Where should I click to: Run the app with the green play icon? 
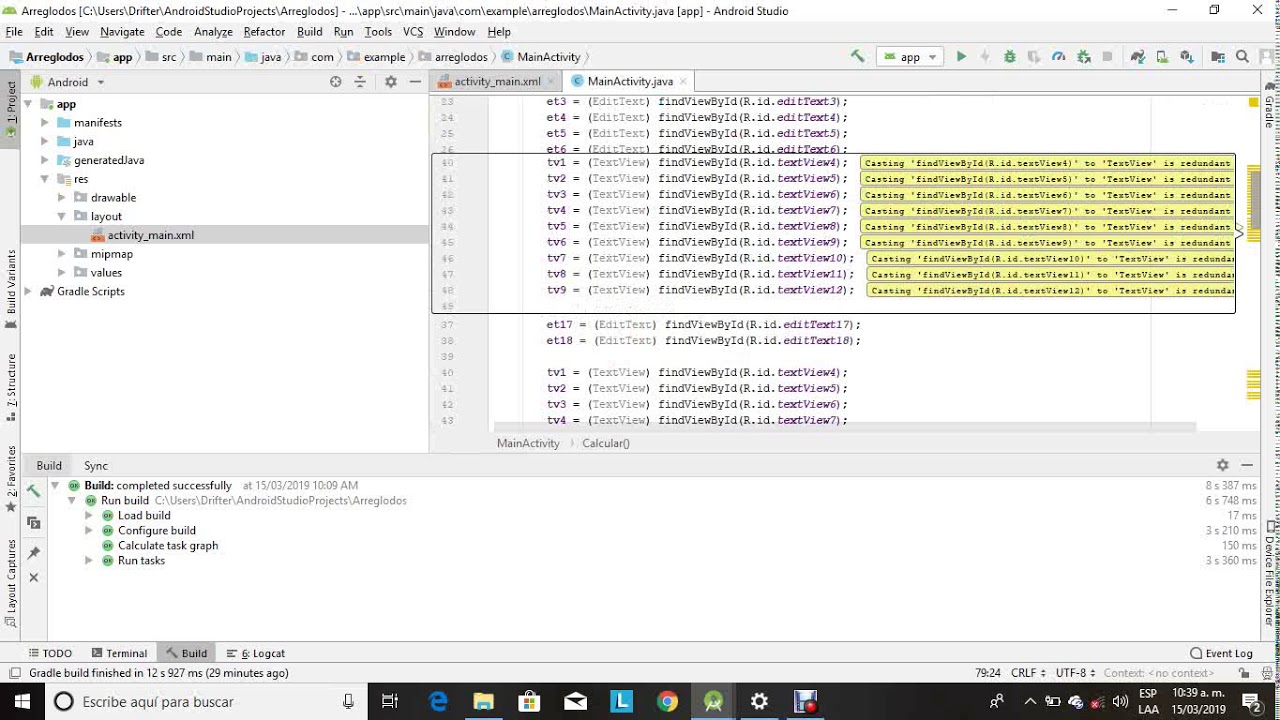(961, 57)
